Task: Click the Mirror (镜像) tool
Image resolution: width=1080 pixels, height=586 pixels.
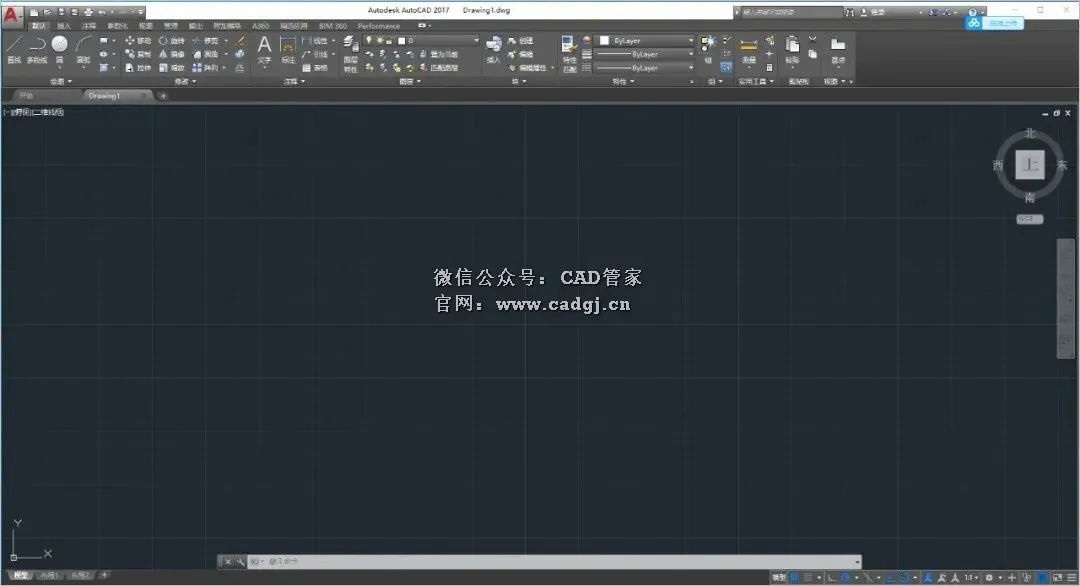Action: click(x=172, y=54)
